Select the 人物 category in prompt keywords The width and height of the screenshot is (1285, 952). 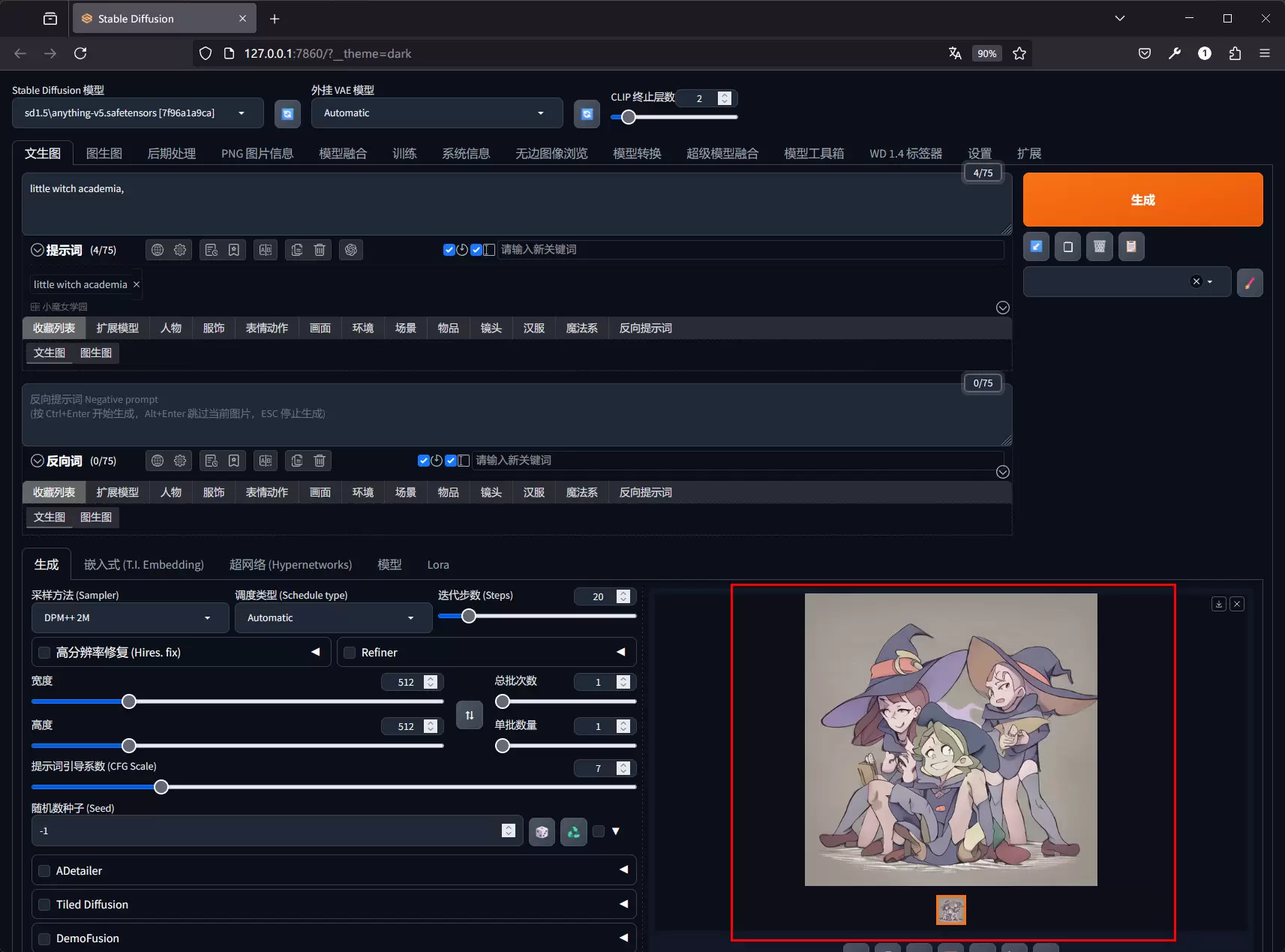171,328
